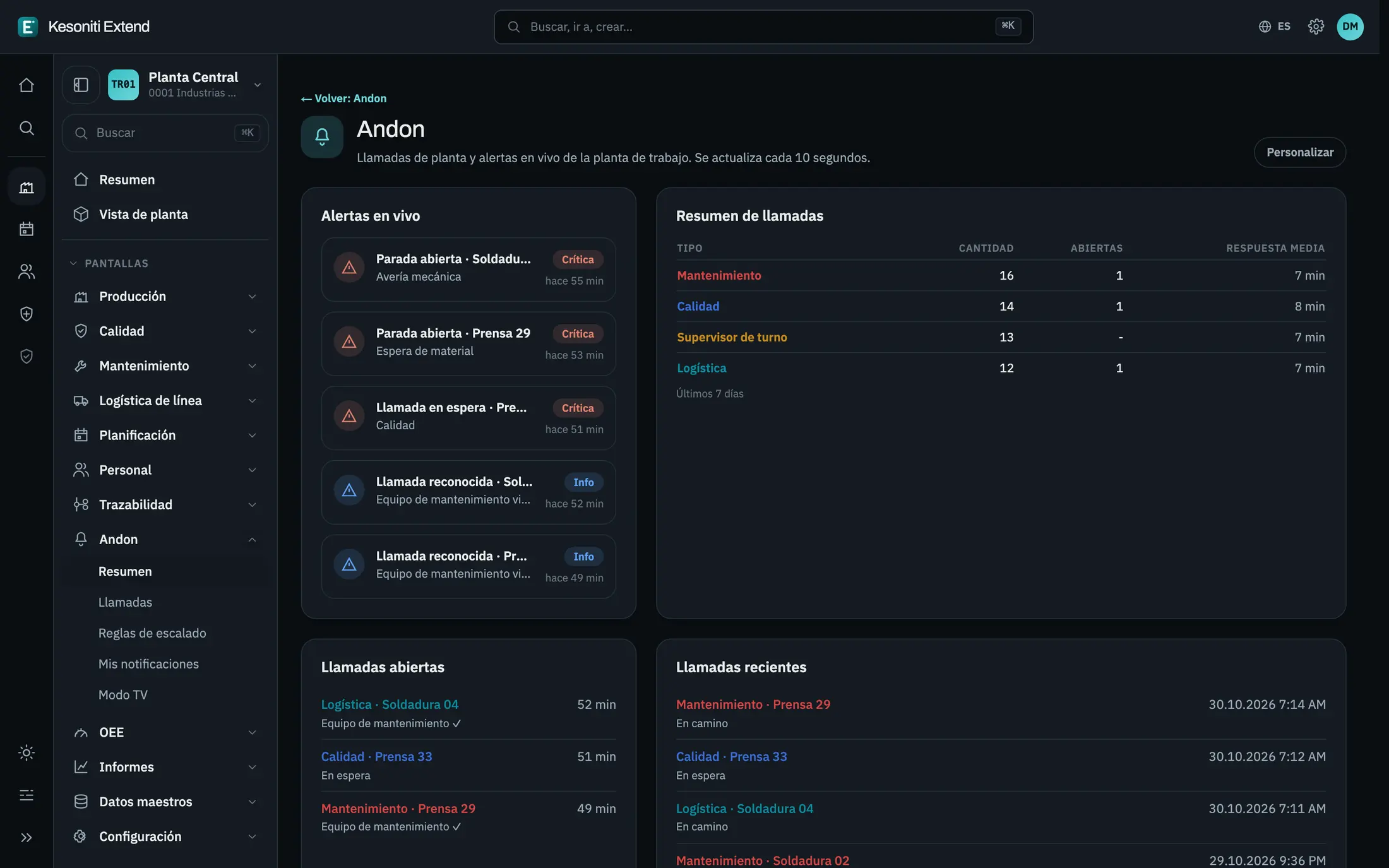Expand the Mantenimiento sidebar section
The image size is (1389, 868).
coord(165,366)
